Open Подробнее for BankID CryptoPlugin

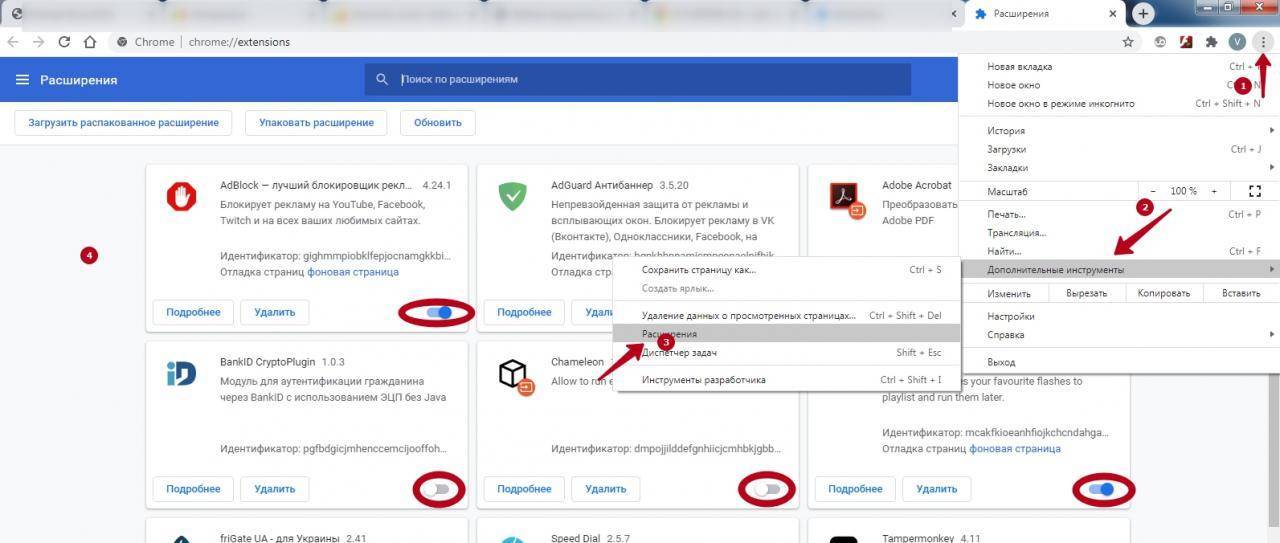[193, 489]
